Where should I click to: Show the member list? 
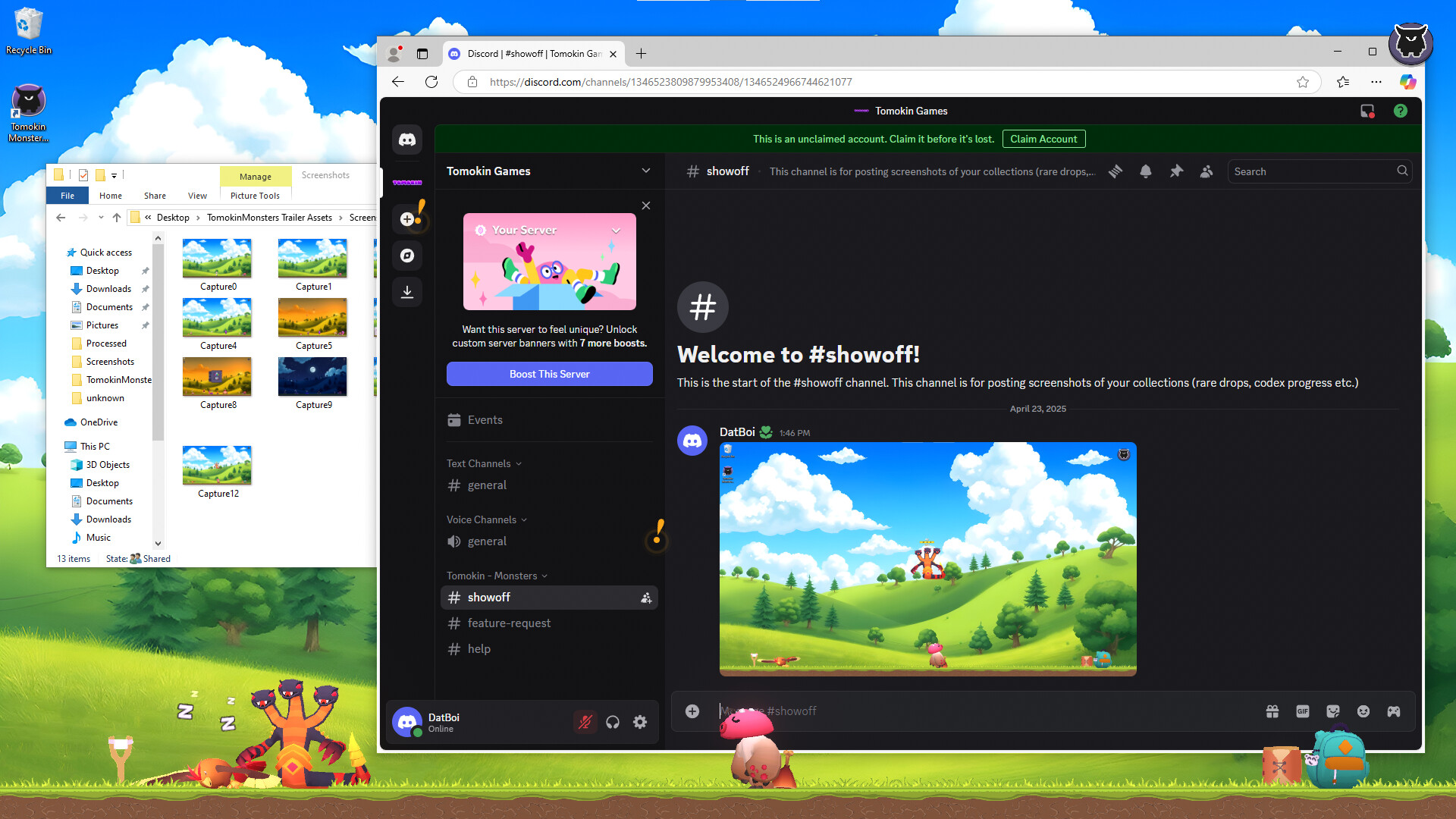[x=1206, y=171]
